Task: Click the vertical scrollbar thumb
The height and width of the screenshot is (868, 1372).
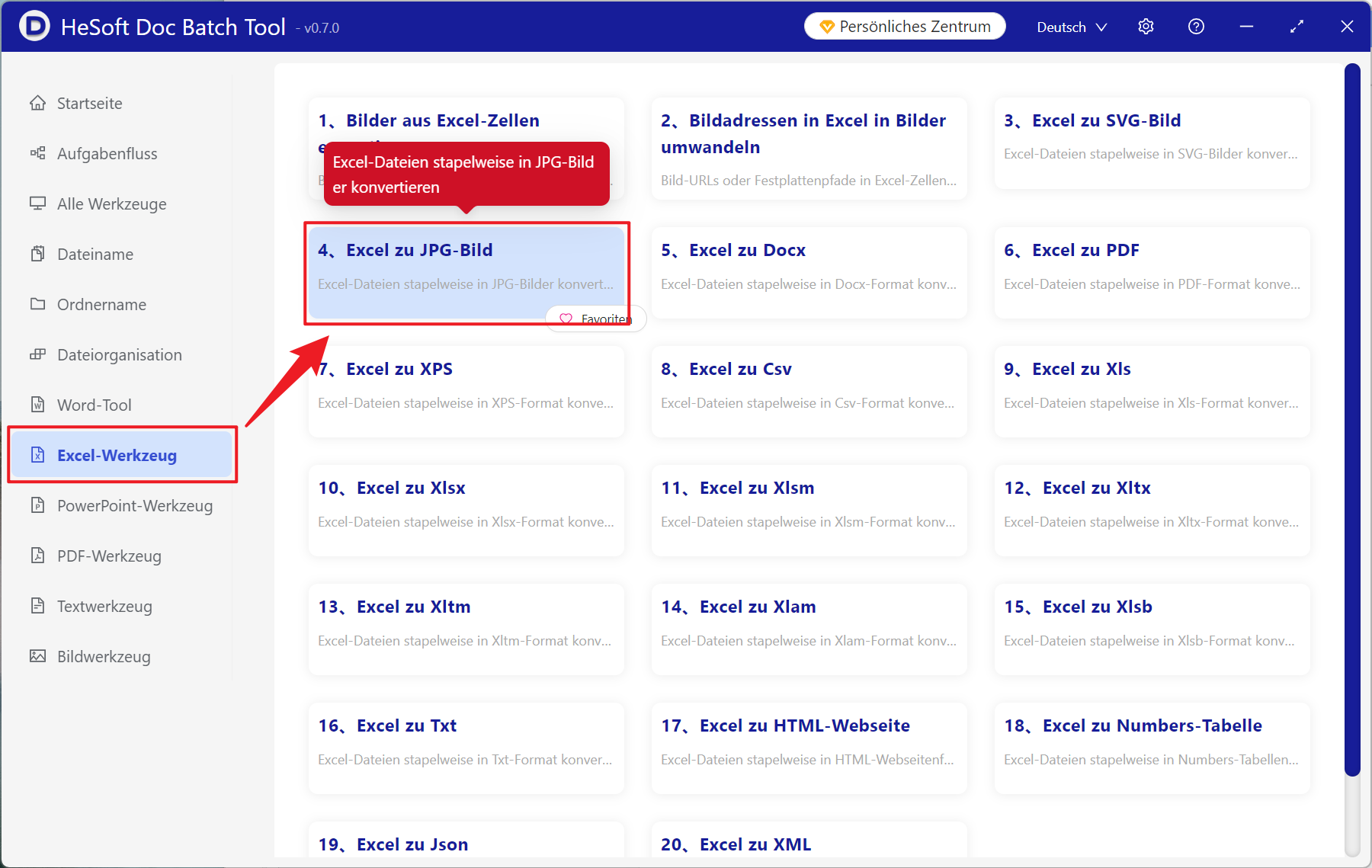Action: [1352, 419]
